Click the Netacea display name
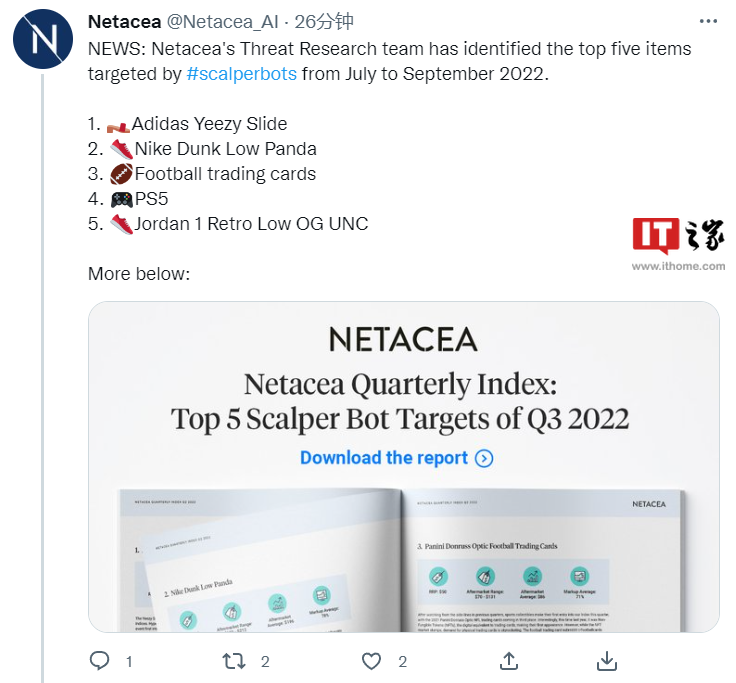Screen dimensions: 736x683 124,22
